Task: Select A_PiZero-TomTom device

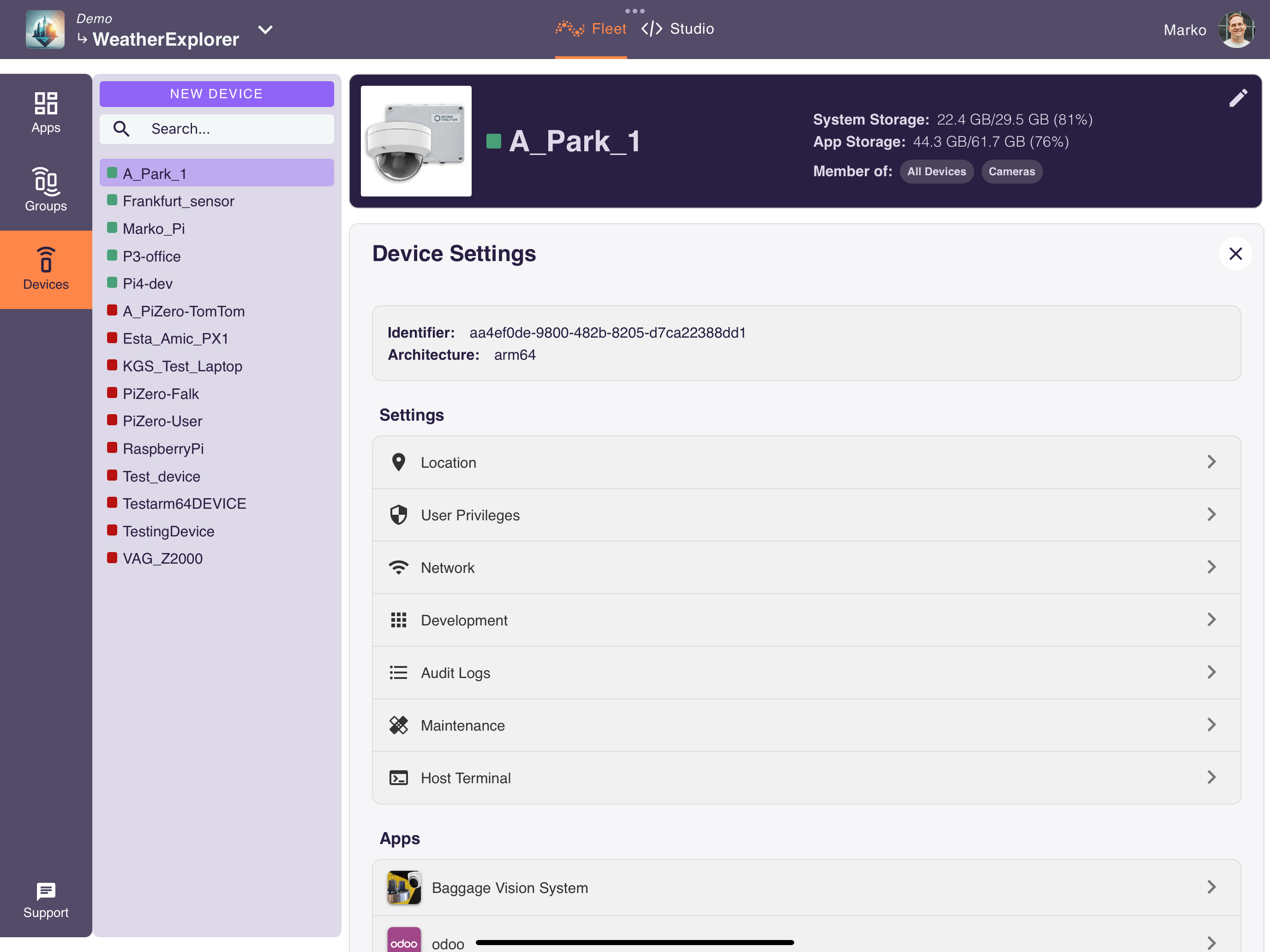Action: pos(216,311)
